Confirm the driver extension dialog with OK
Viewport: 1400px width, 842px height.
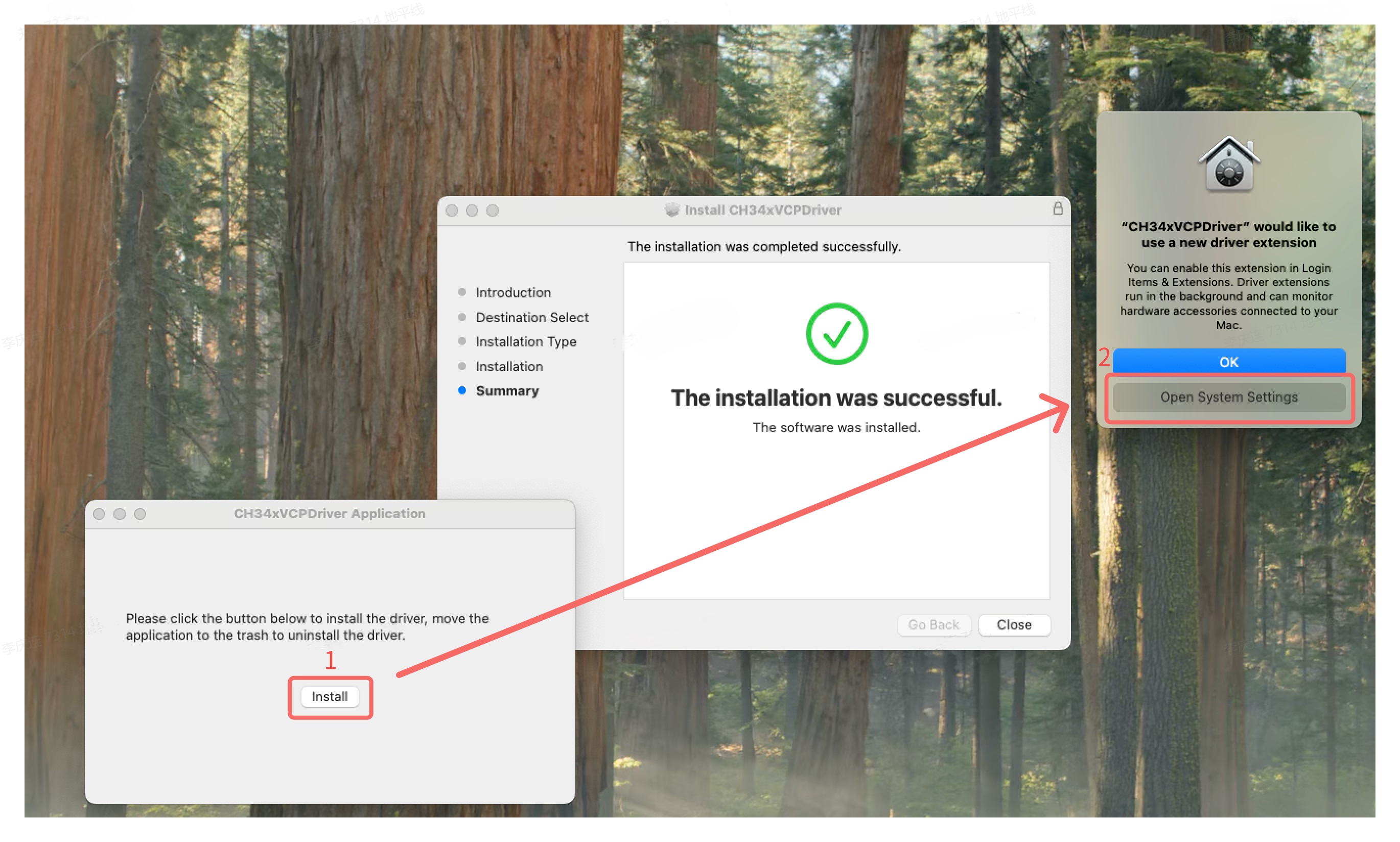[1228, 362]
